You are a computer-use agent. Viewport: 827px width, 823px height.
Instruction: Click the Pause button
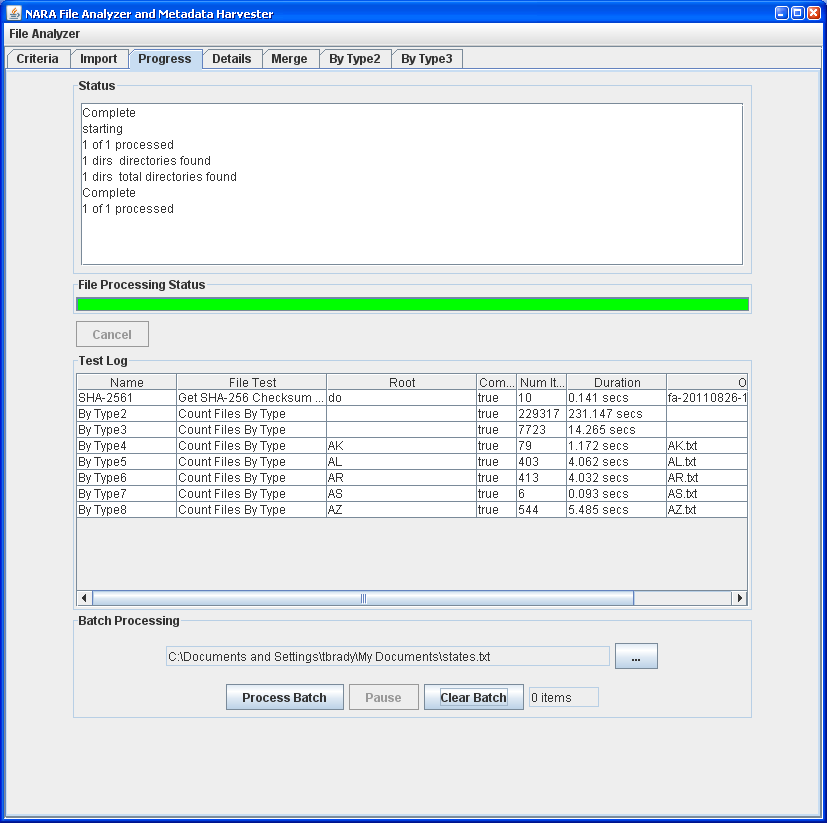point(383,696)
